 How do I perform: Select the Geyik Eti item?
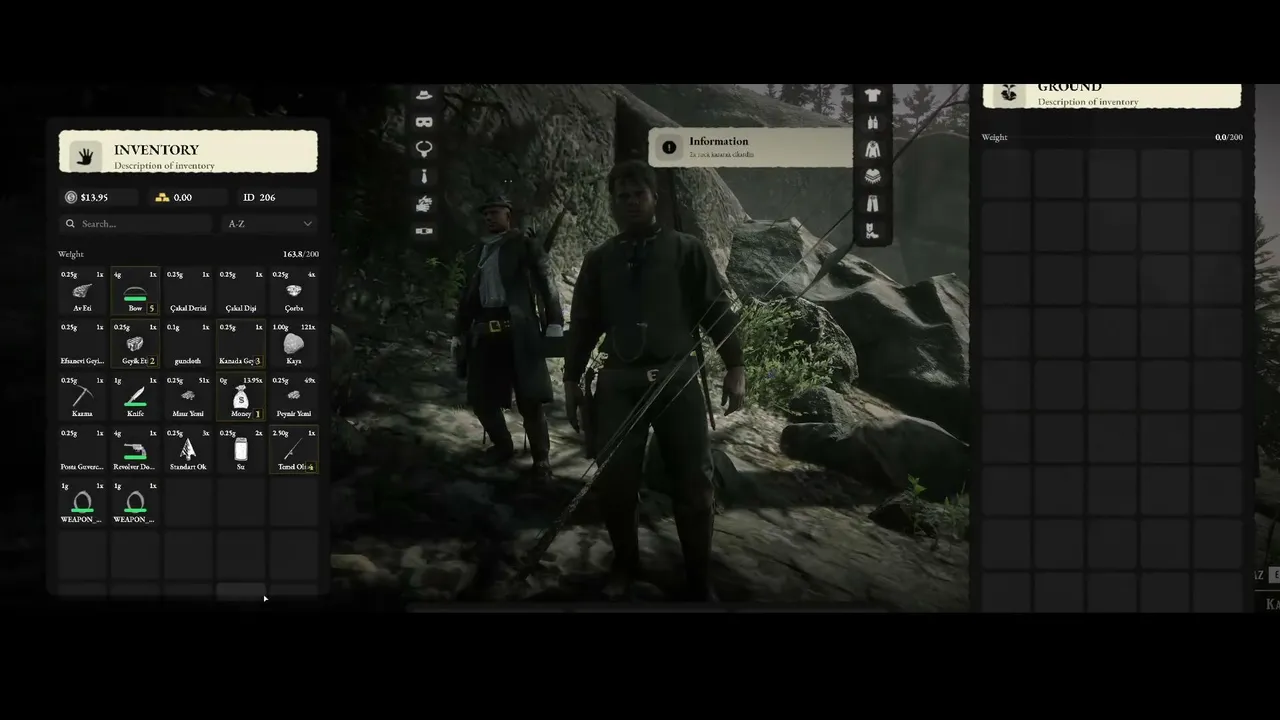click(x=135, y=344)
